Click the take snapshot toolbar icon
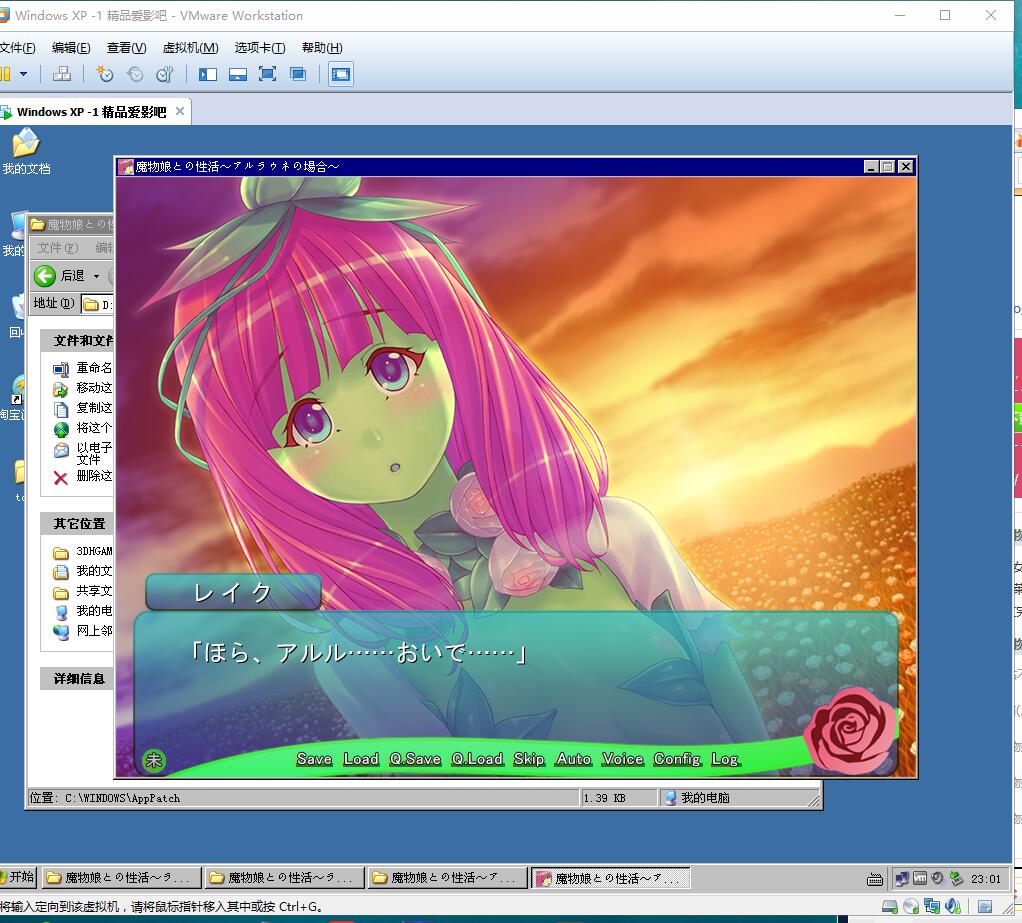 tap(105, 74)
